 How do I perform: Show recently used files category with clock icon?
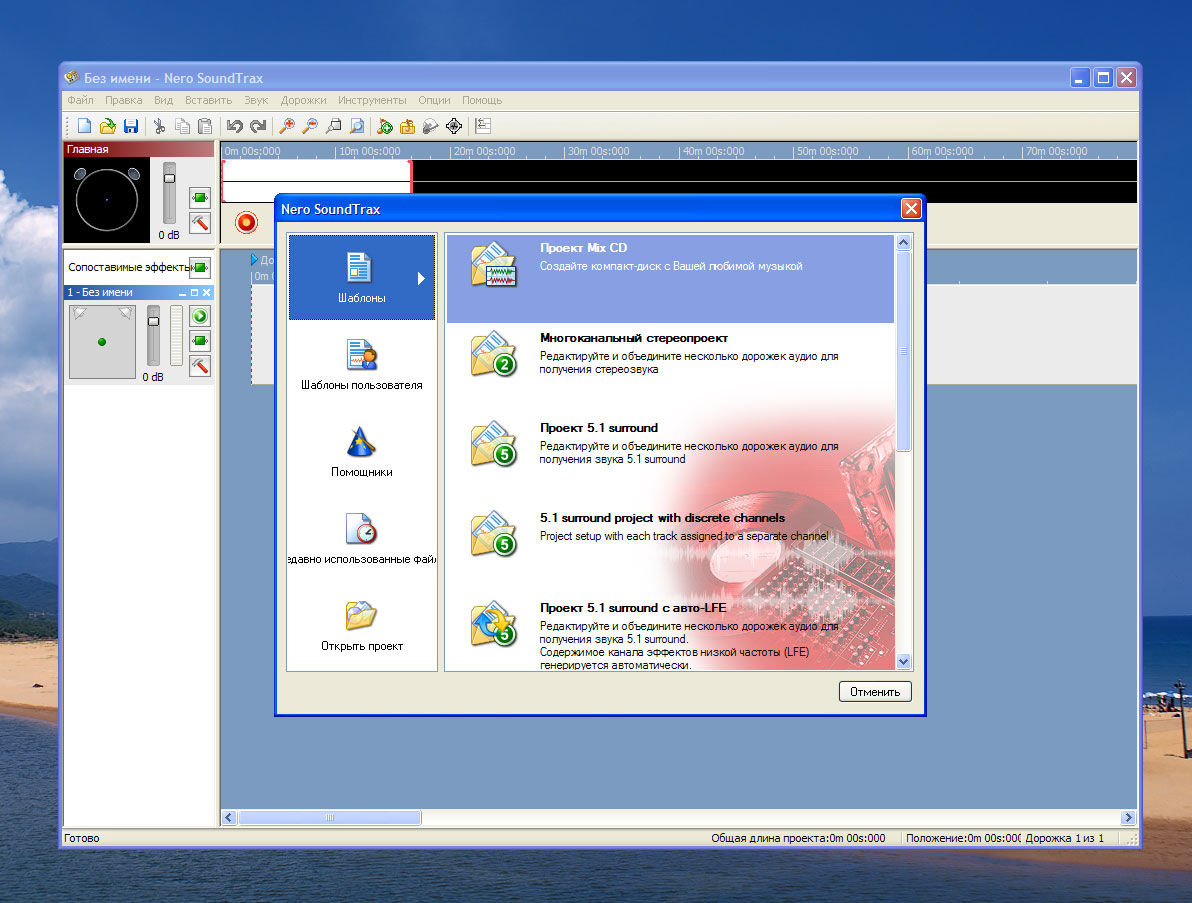pos(362,539)
